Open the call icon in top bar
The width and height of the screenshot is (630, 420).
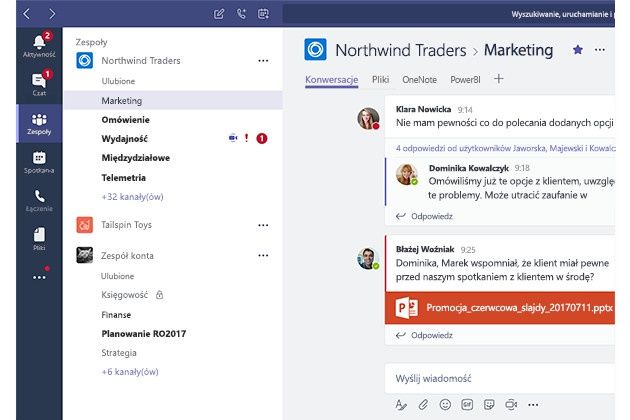241,14
